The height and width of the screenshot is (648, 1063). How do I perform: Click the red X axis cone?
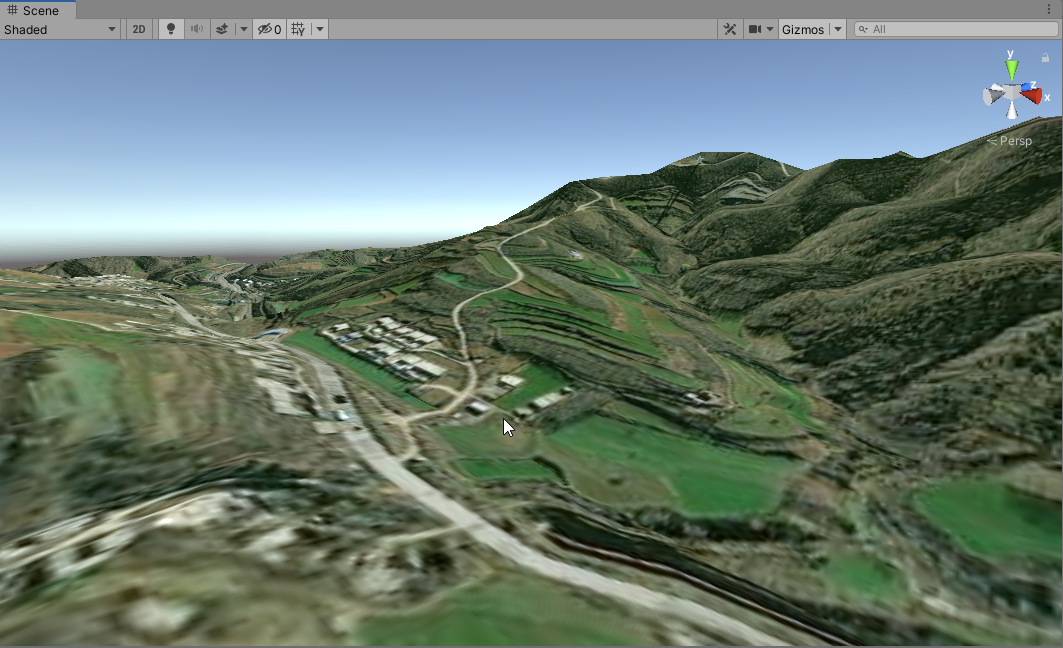(x=1032, y=96)
